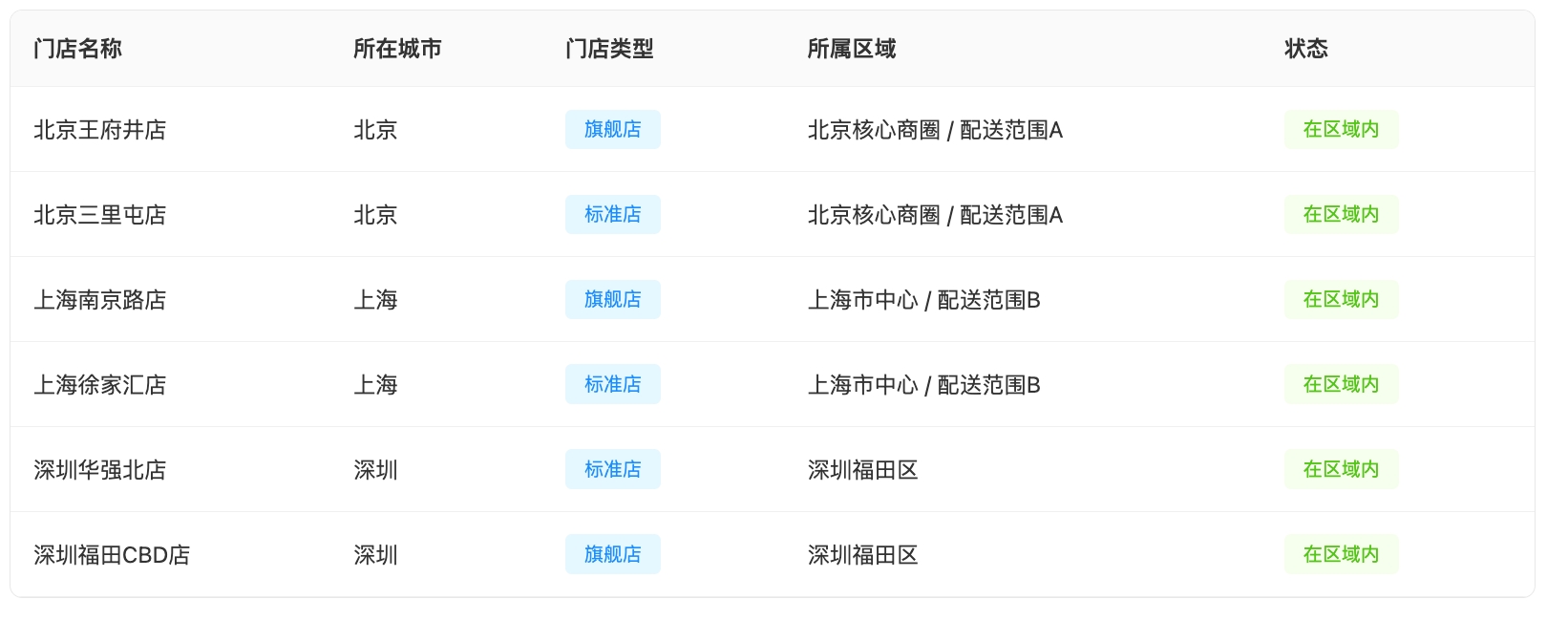The width and height of the screenshot is (1568, 621).
Task: Click the 门店类型 column header
Action: click(609, 49)
